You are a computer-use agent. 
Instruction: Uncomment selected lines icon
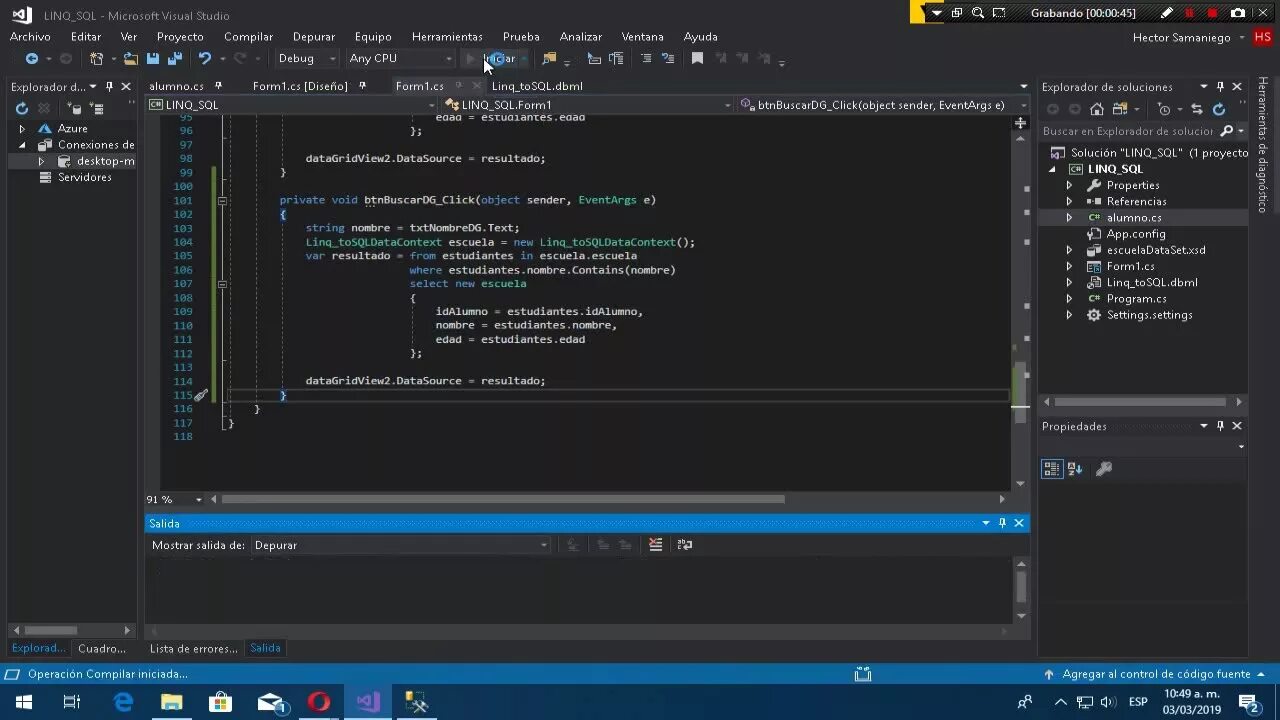[668, 59]
